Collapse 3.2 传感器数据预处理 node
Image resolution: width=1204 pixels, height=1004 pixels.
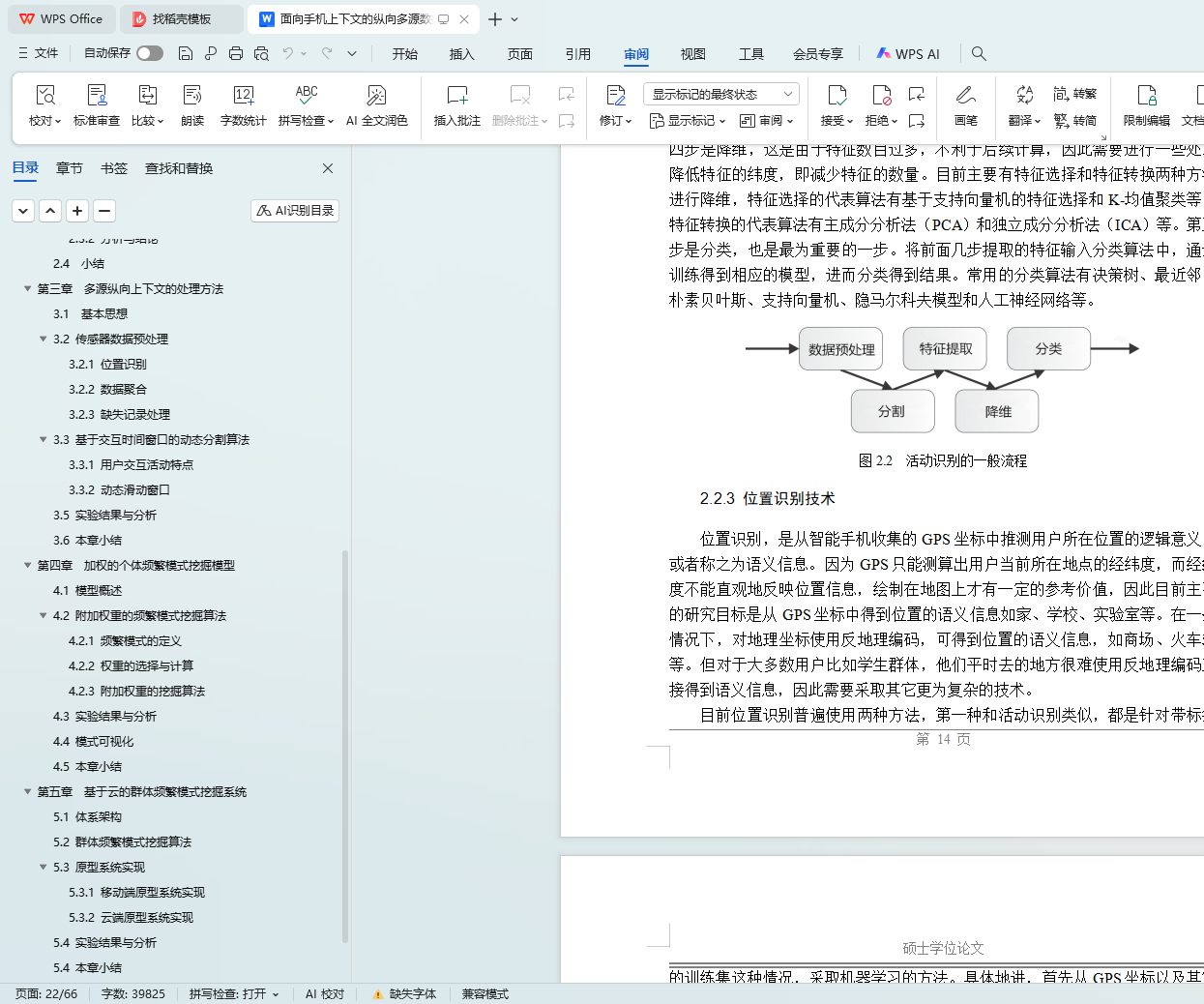[x=43, y=339]
